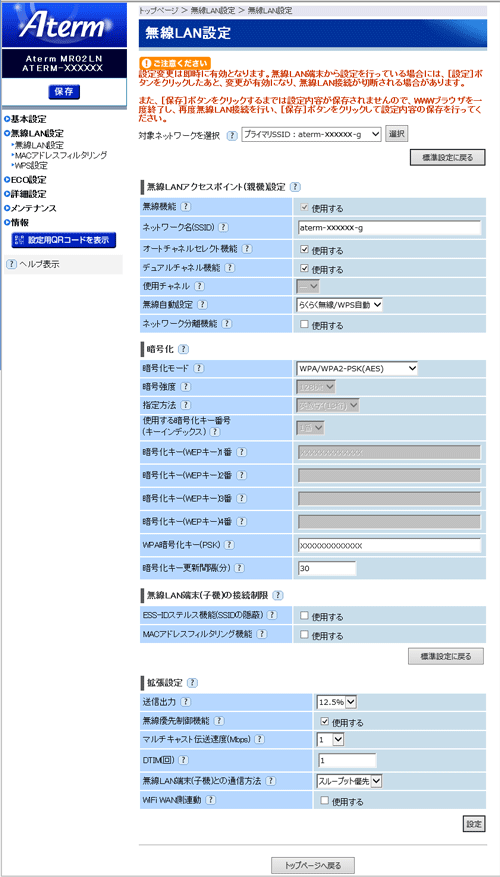Expand the プライマリSSID network selection dropdown
The height and width of the screenshot is (877, 500).
[x=311, y=134]
